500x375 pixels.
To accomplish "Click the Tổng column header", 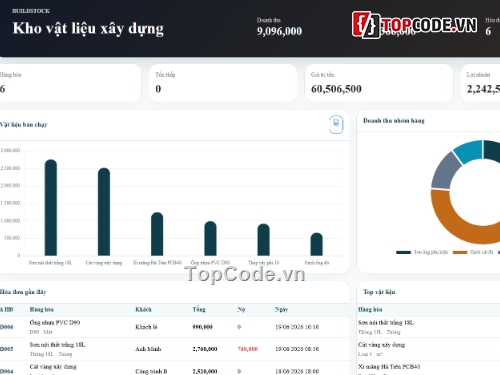I will pos(199,310).
